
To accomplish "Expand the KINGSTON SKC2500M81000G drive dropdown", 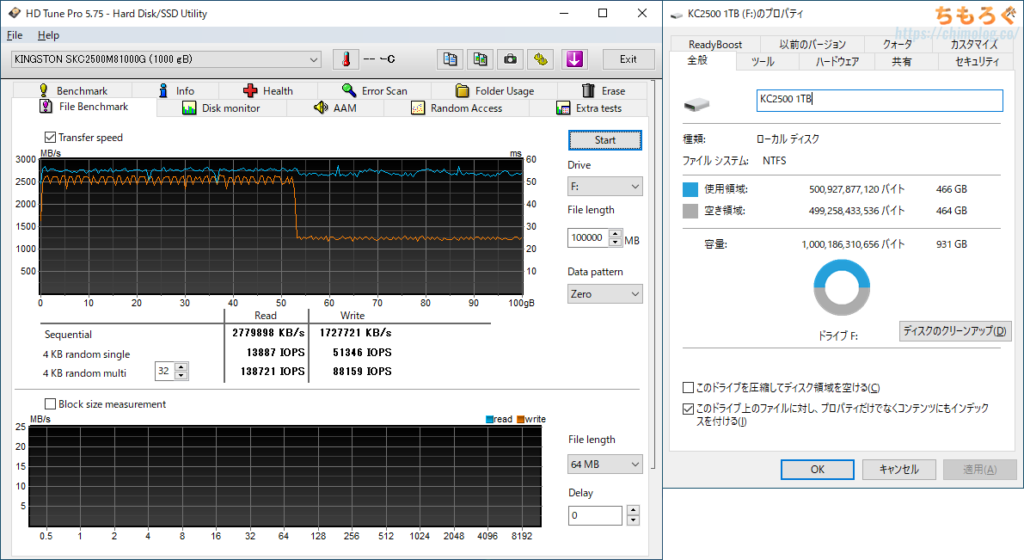I will 166,59.
